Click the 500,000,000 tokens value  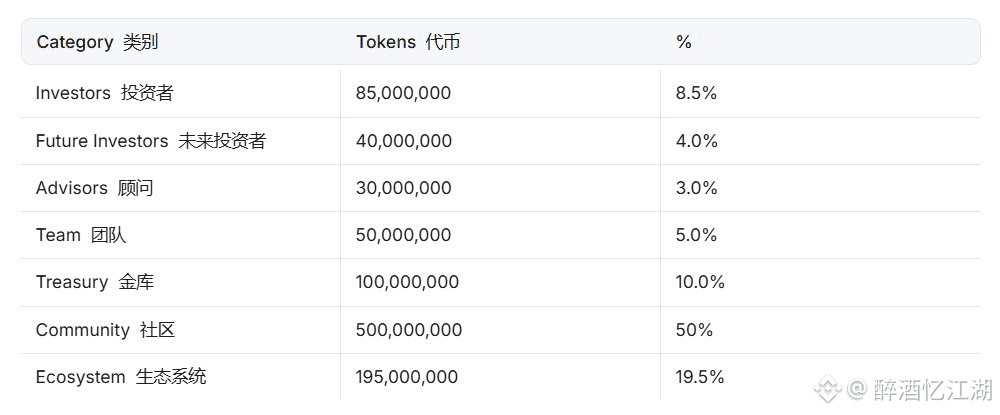(x=409, y=330)
